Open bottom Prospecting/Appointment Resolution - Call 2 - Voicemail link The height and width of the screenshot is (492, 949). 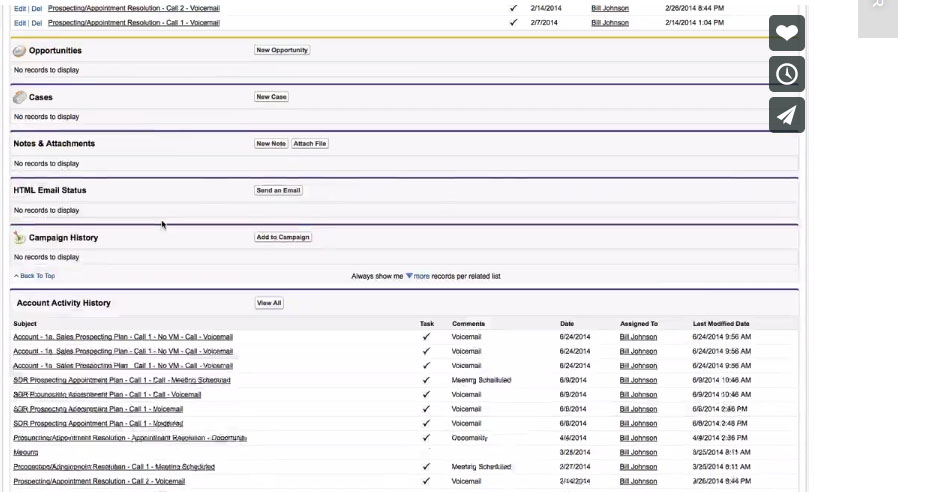coord(99,482)
